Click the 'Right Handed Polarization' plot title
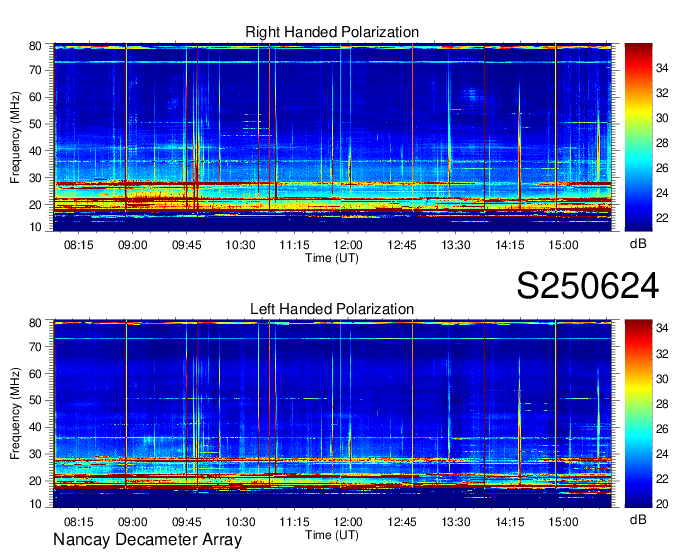This screenshot has width=680, height=552. (x=332, y=33)
